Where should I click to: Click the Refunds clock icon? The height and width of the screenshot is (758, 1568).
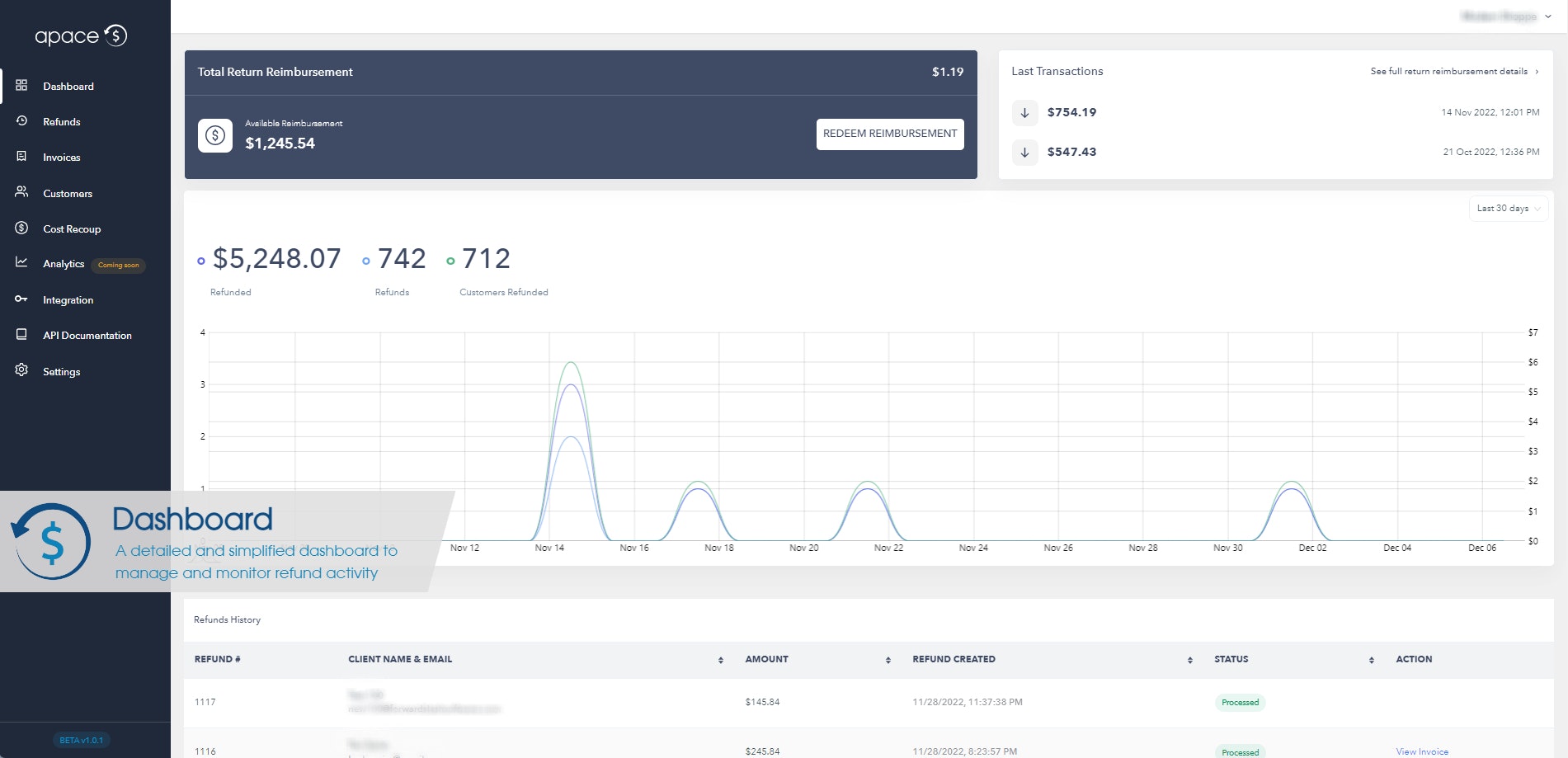21,121
